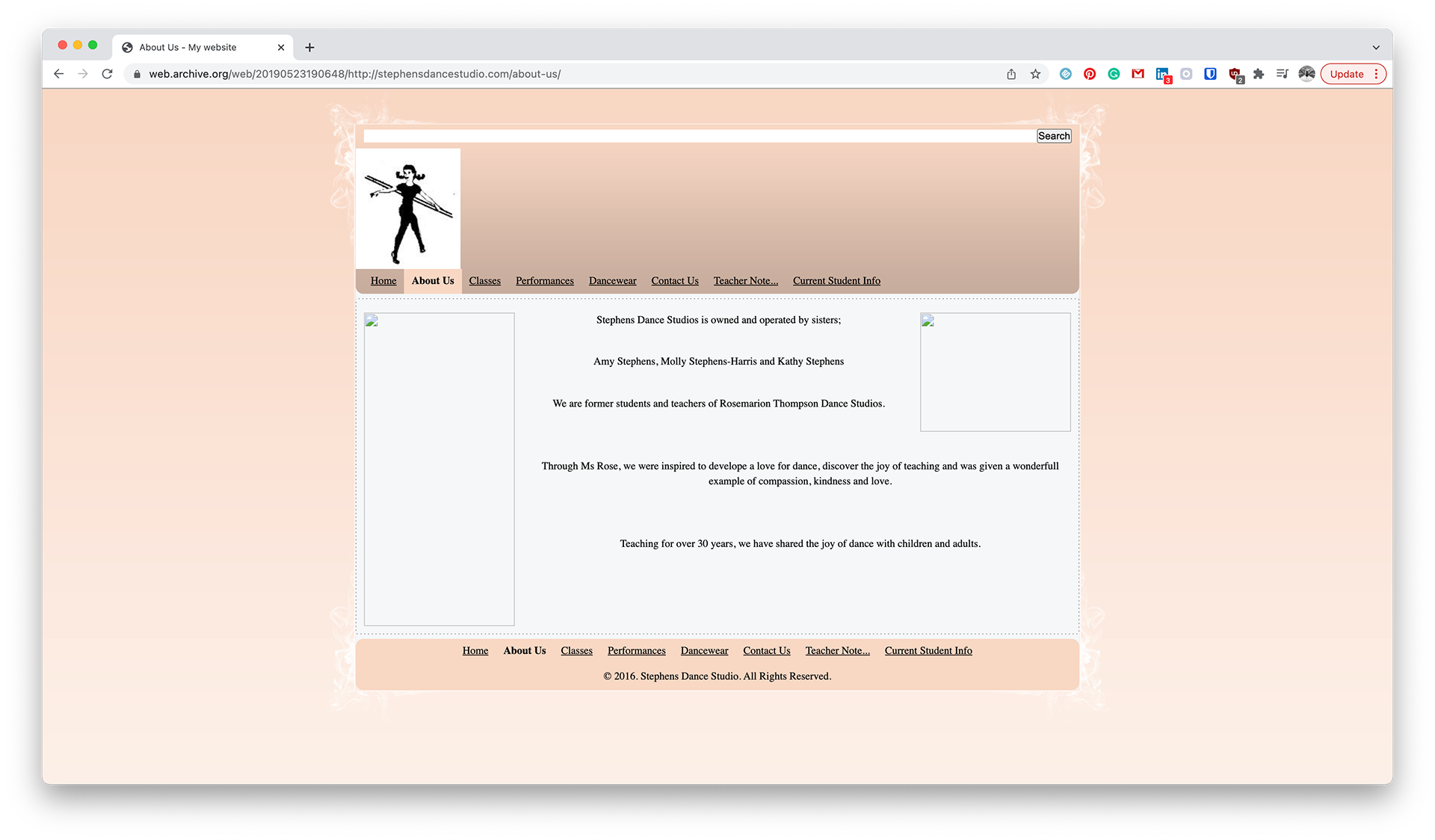Open the Gmail extension icon
Screen dimensions: 1435x840
pyautogui.click(x=1138, y=74)
